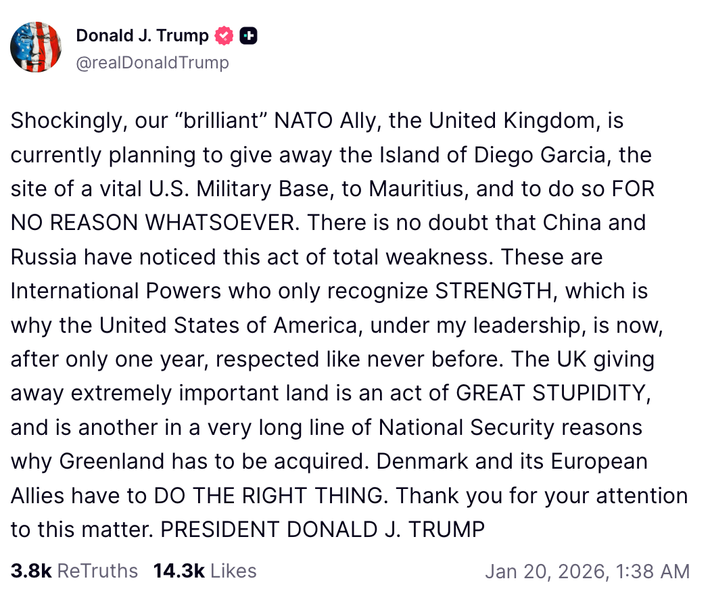Open the Jan 20, 2026 timestamp

587,571
